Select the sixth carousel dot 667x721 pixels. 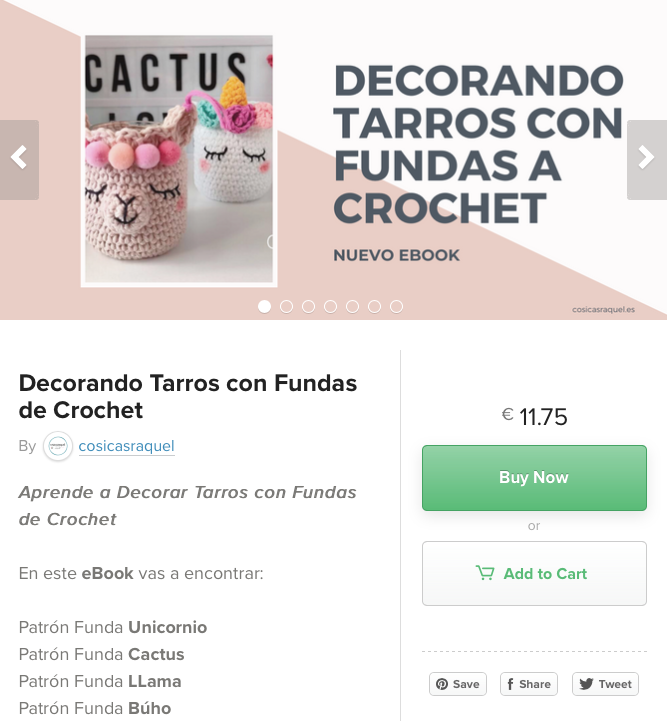click(x=375, y=307)
